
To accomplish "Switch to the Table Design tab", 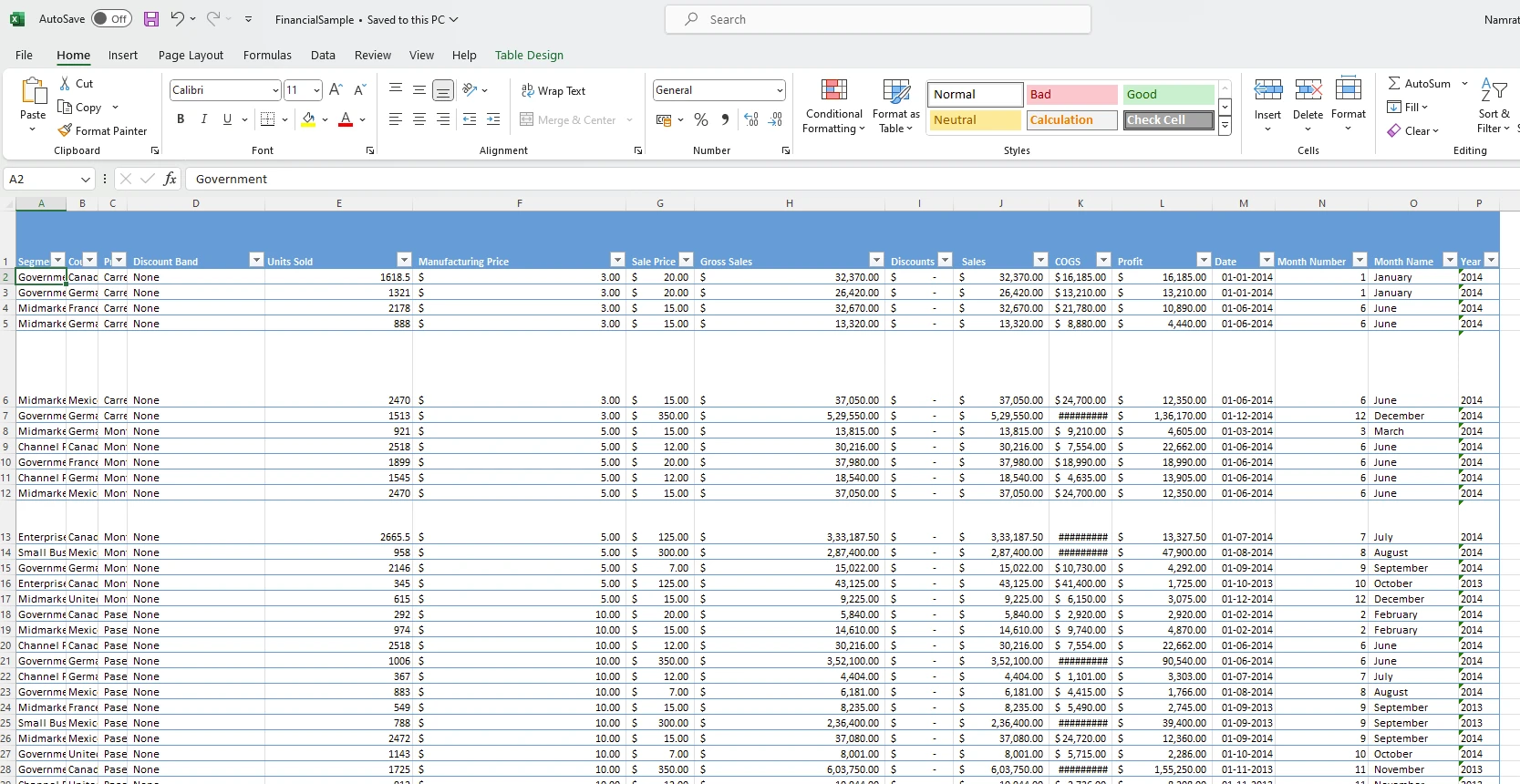I will click(529, 56).
